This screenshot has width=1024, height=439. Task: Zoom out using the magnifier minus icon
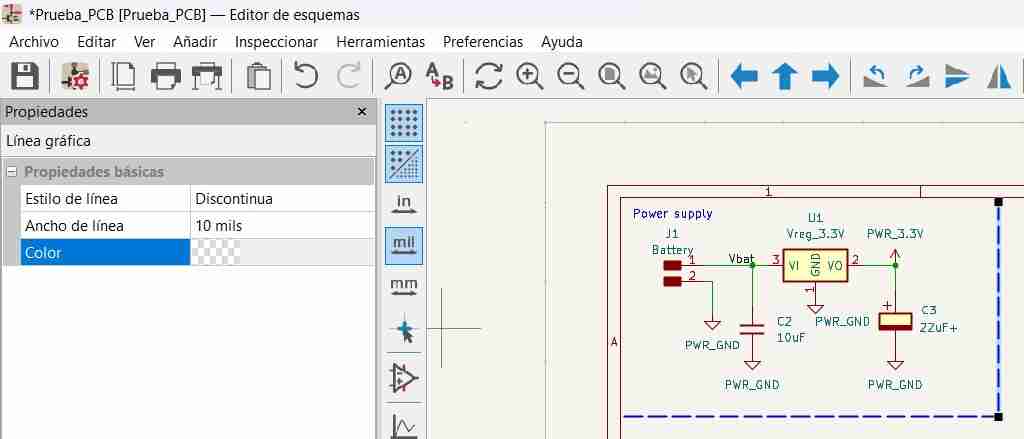click(571, 76)
